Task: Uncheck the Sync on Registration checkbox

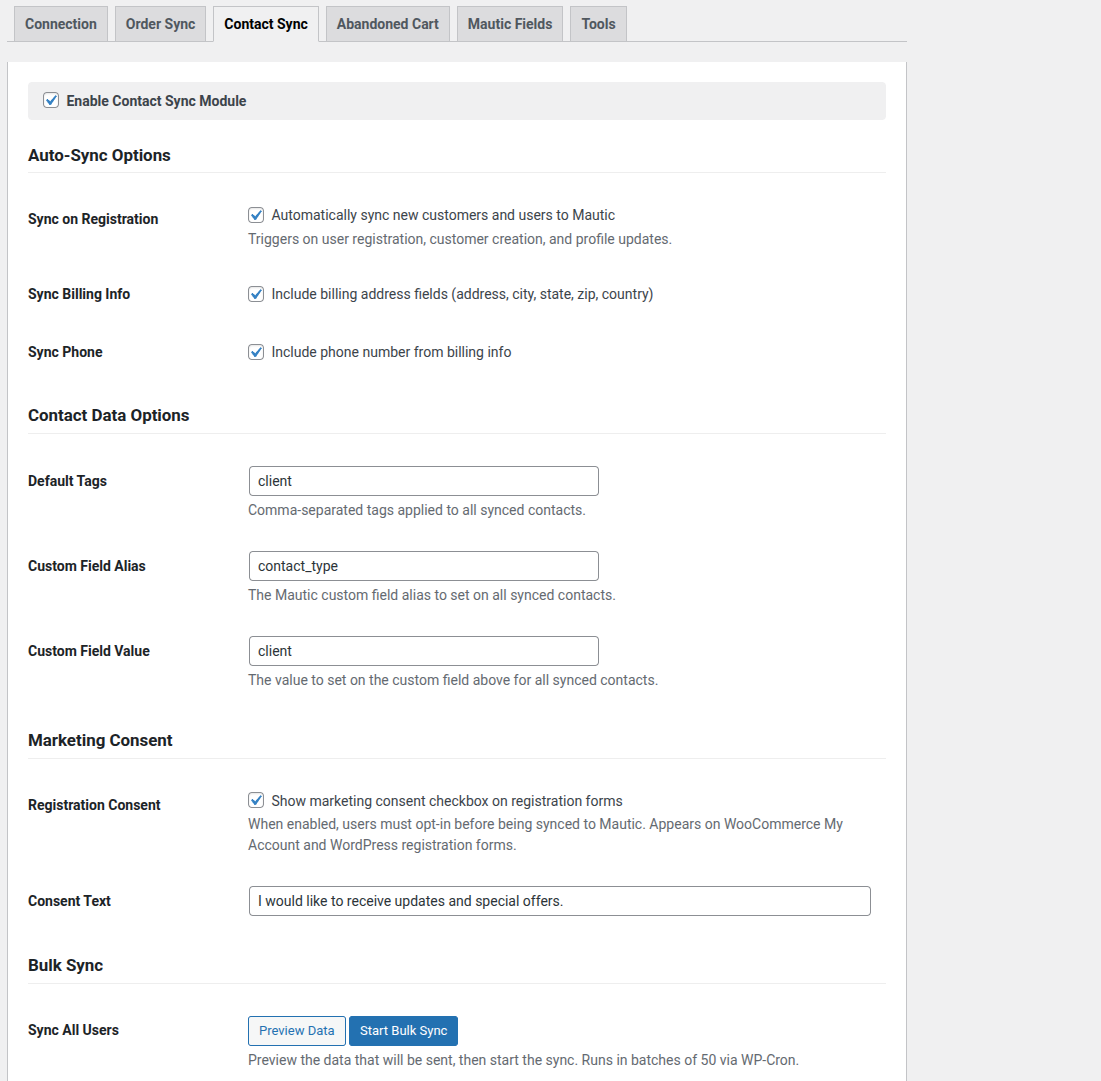Action: [256, 215]
